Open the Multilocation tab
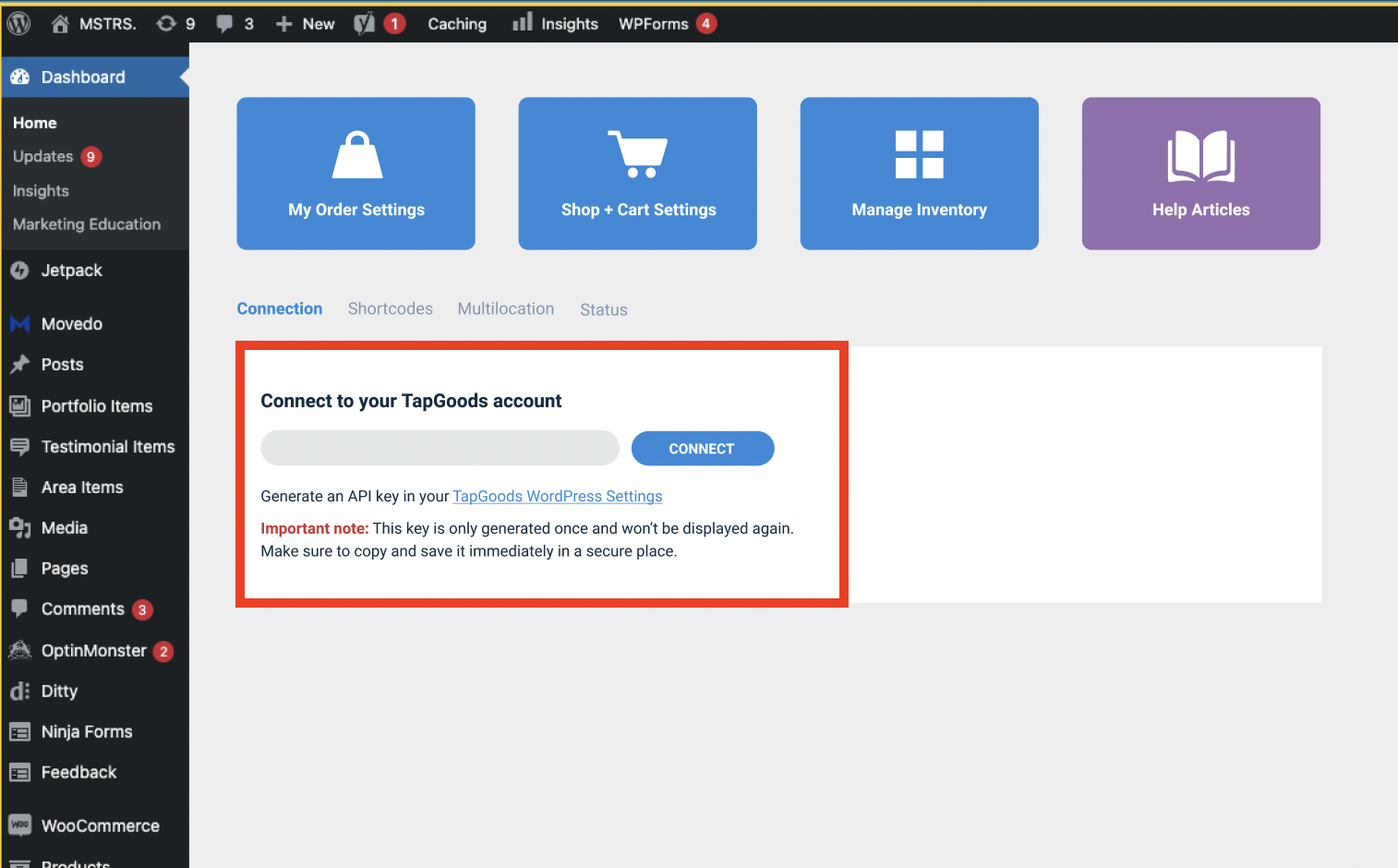 click(506, 308)
